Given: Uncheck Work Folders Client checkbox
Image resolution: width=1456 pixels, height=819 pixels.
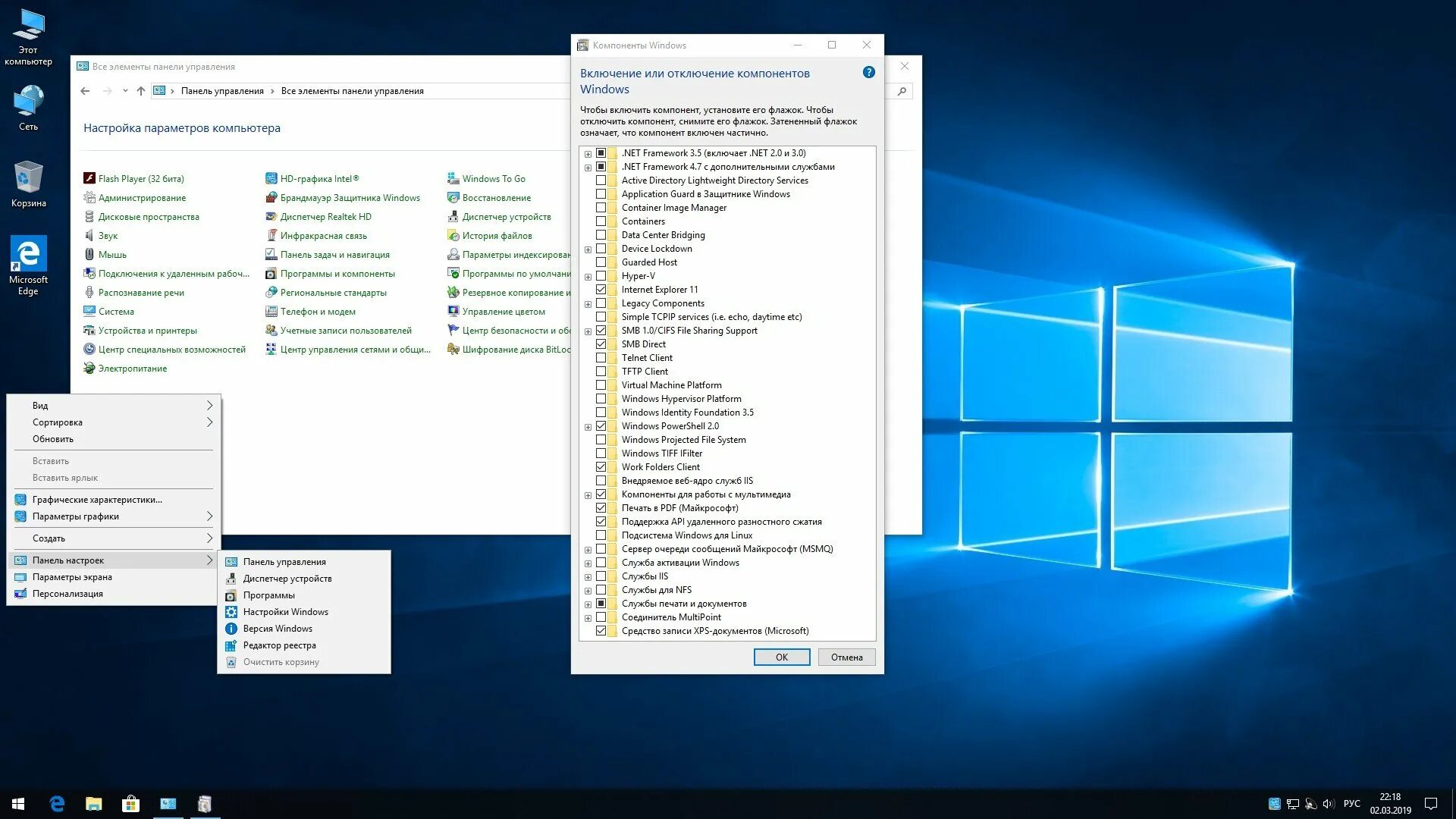Looking at the screenshot, I should [x=601, y=467].
